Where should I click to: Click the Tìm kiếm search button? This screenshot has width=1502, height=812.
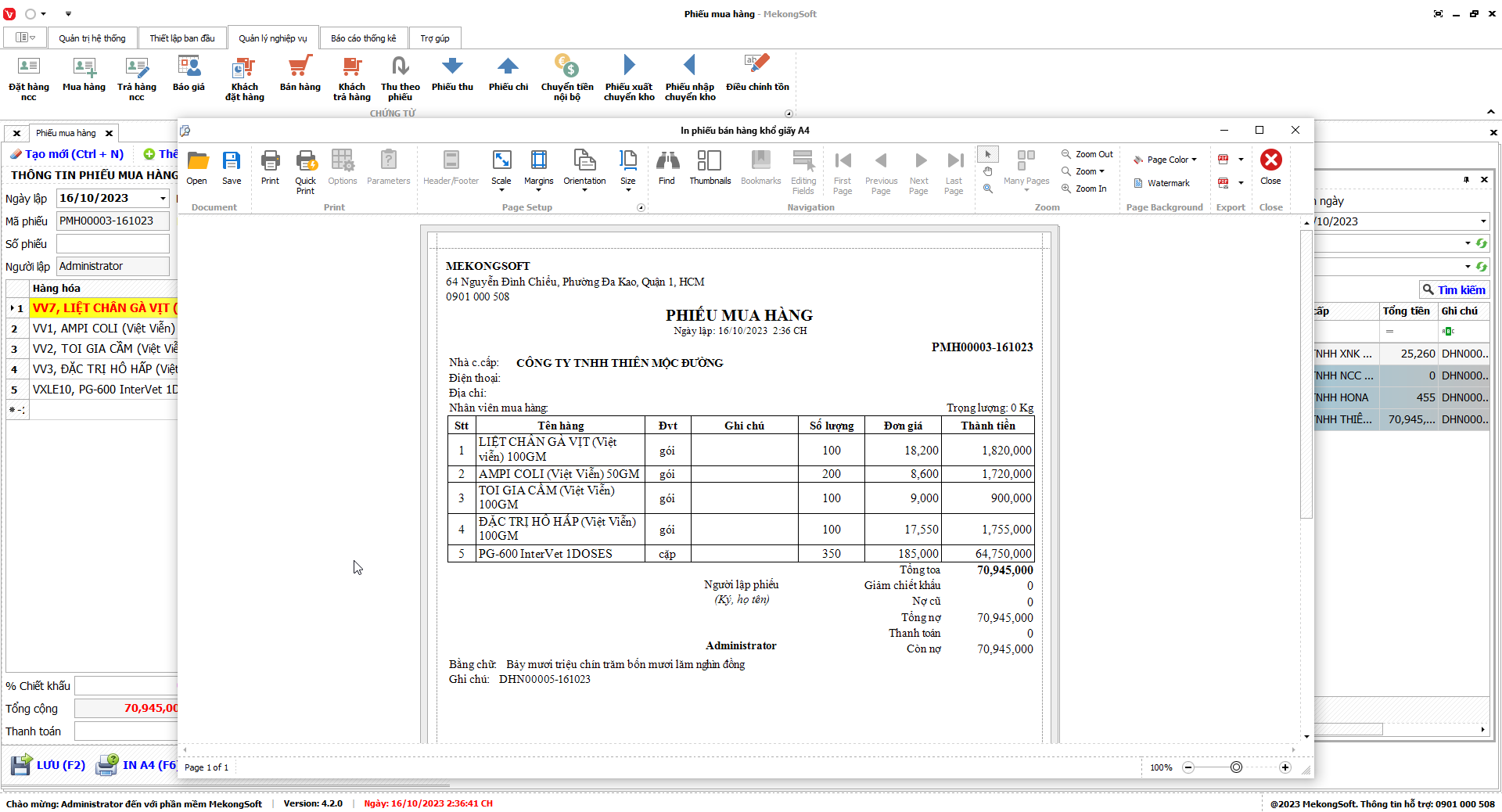(1453, 289)
